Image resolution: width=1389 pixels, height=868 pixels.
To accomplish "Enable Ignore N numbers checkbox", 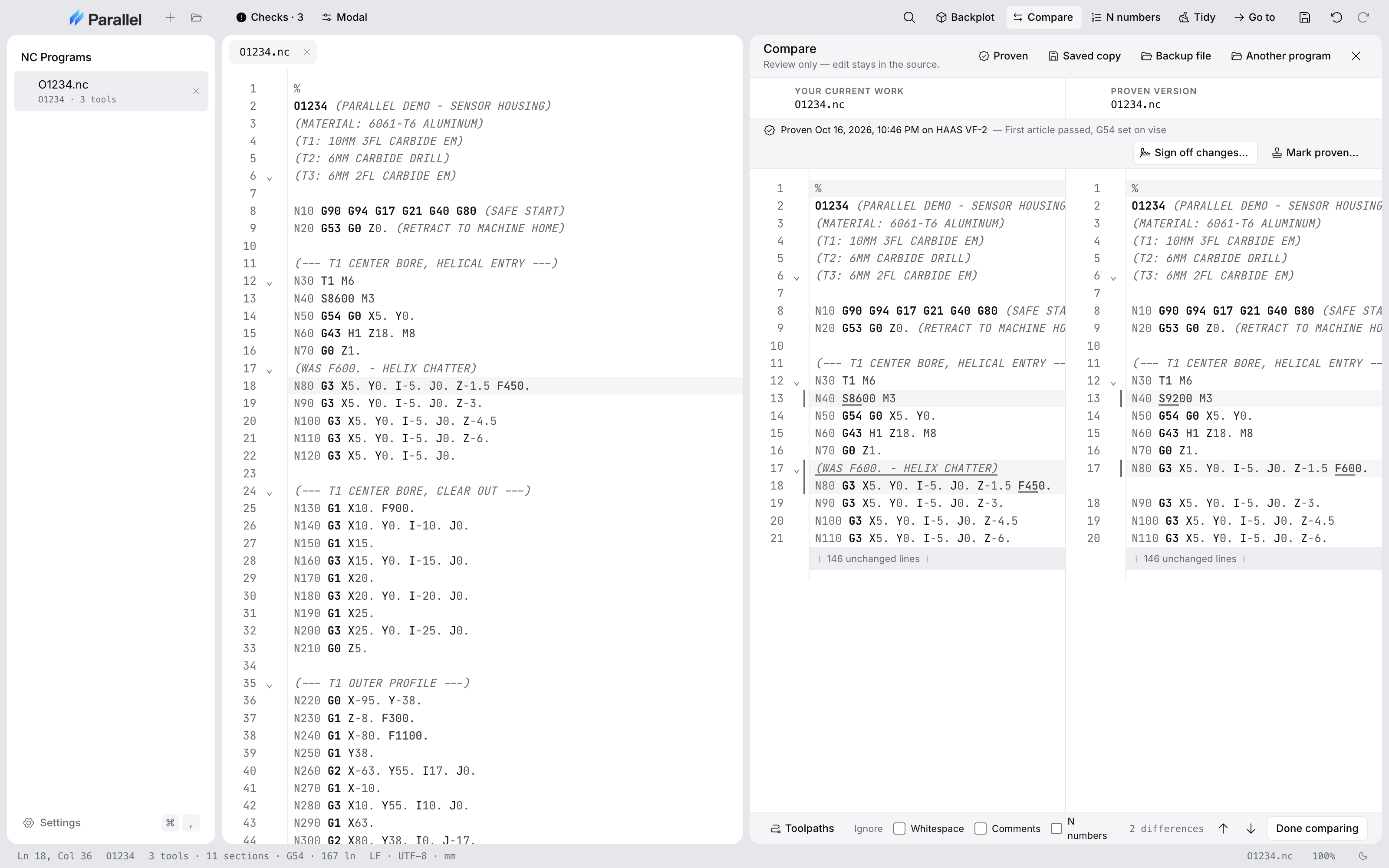I will pos(1056,829).
